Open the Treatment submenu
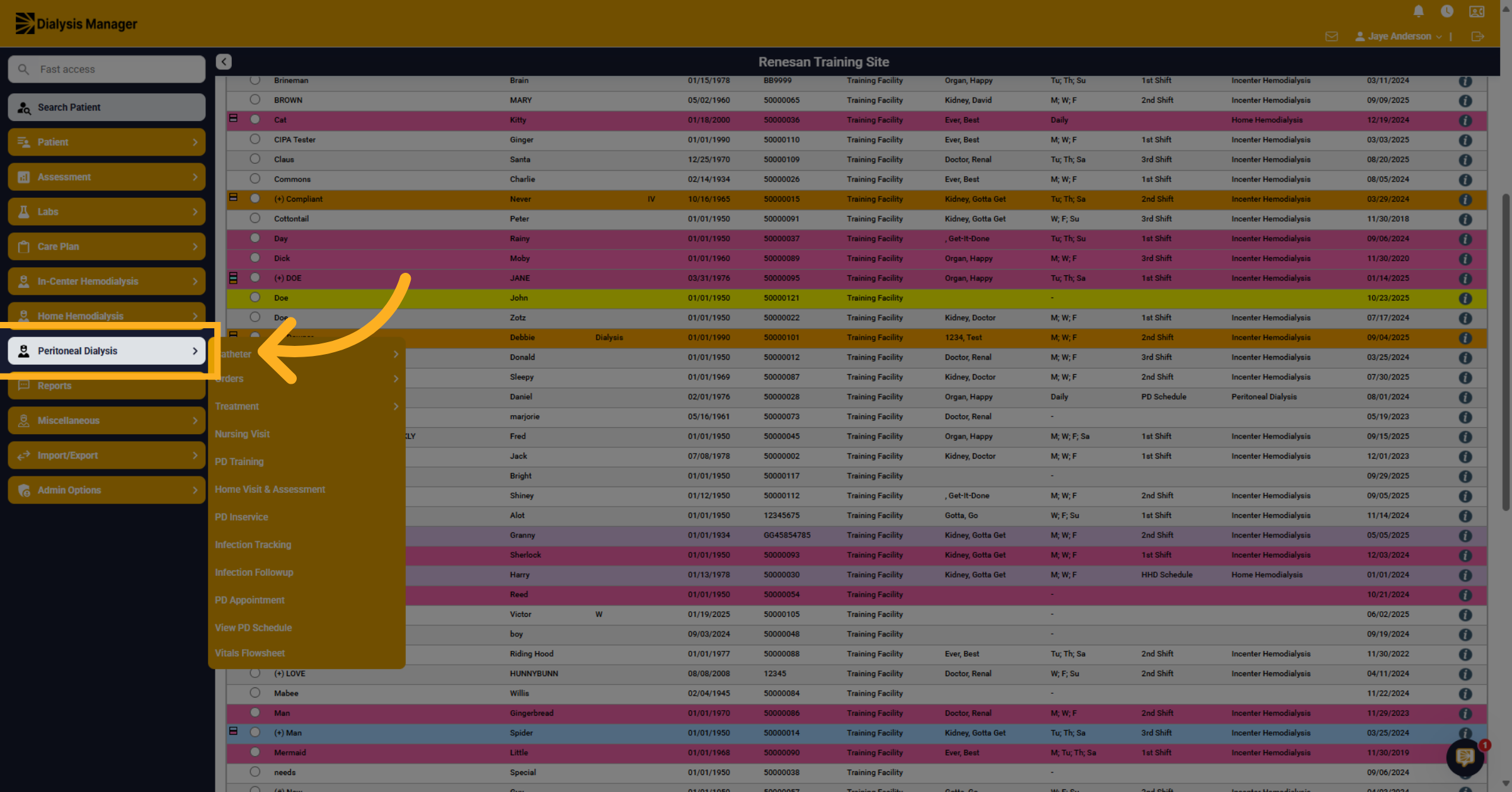 point(307,406)
